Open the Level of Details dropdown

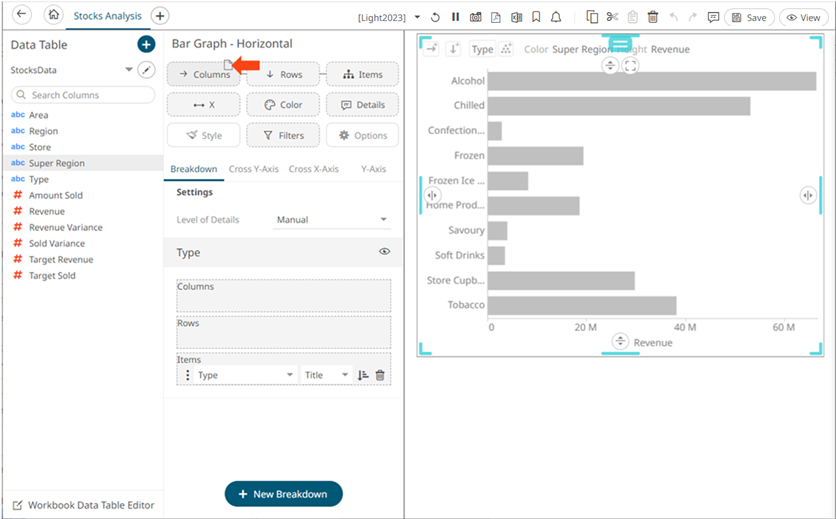(x=332, y=220)
